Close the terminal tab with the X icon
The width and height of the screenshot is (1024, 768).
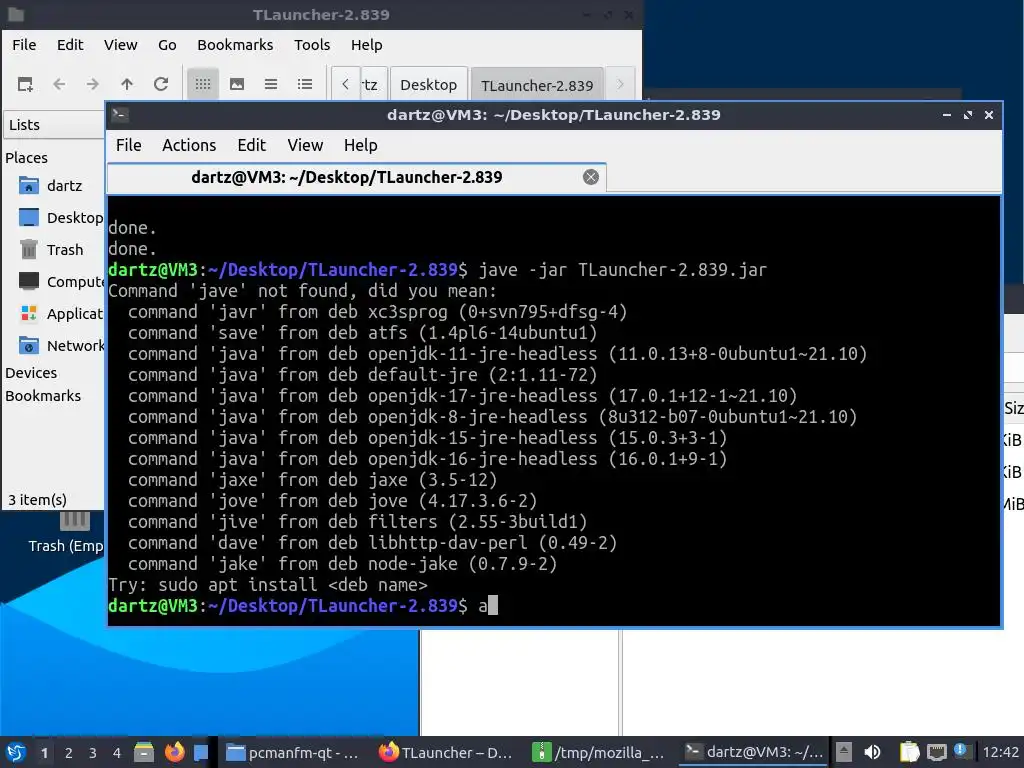(x=590, y=177)
